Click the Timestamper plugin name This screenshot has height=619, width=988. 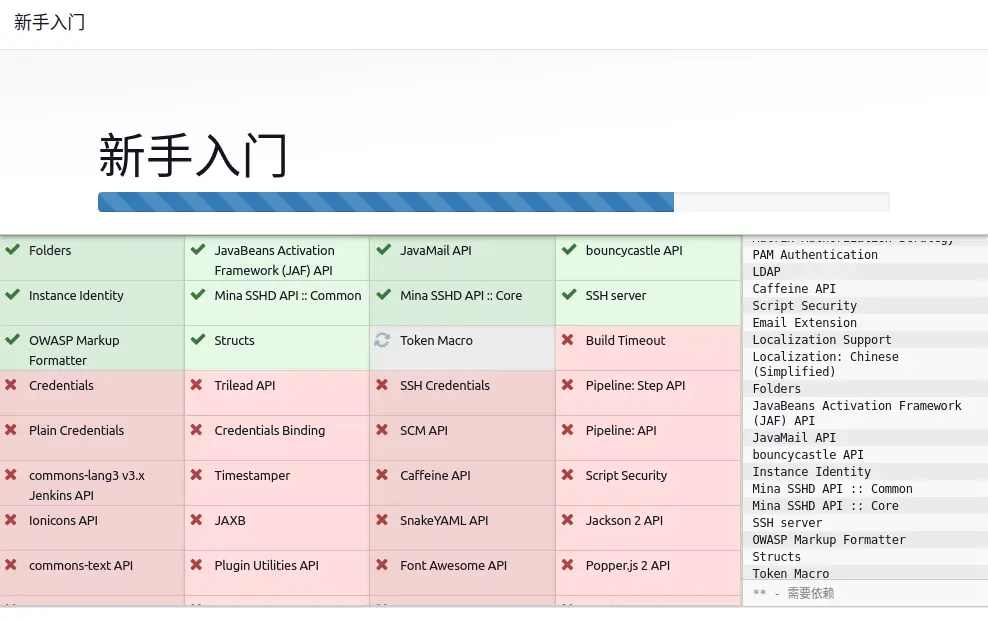coord(252,475)
